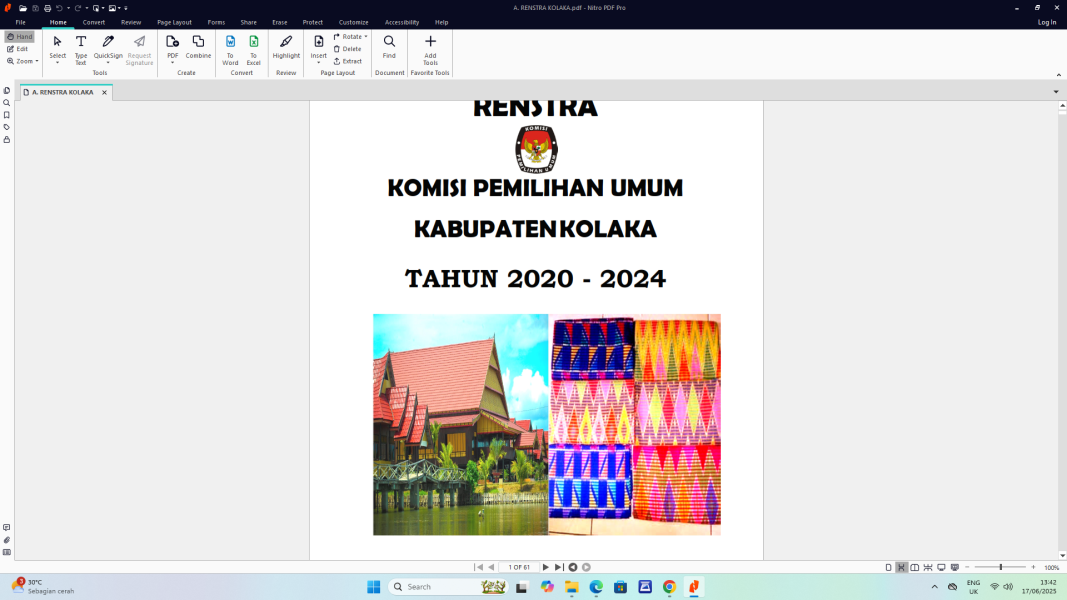This screenshot has height=600, width=1067.
Task: Click the Log In button
Action: pyautogui.click(x=1046, y=22)
